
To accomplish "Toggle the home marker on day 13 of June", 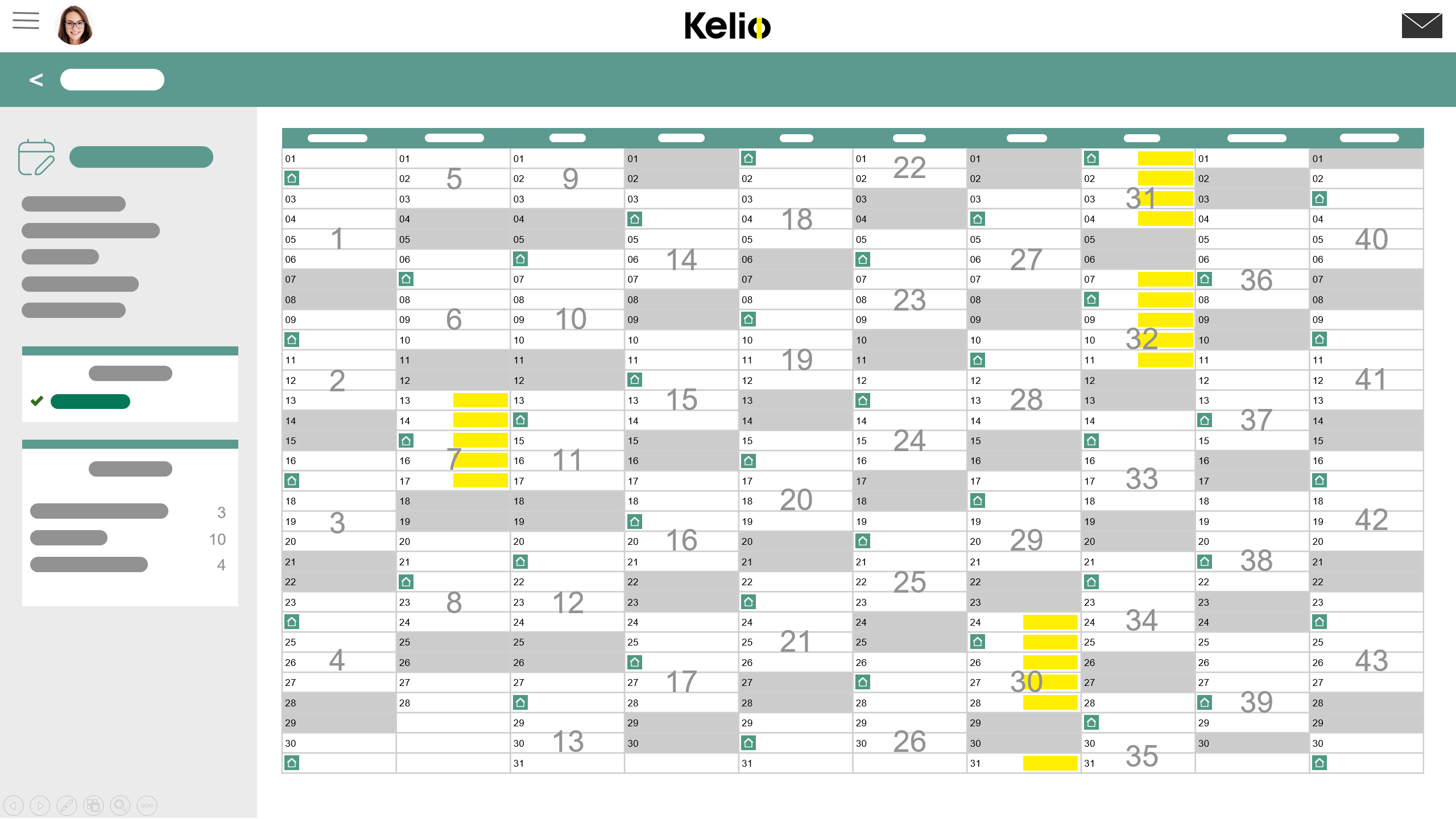I will point(862,400).
